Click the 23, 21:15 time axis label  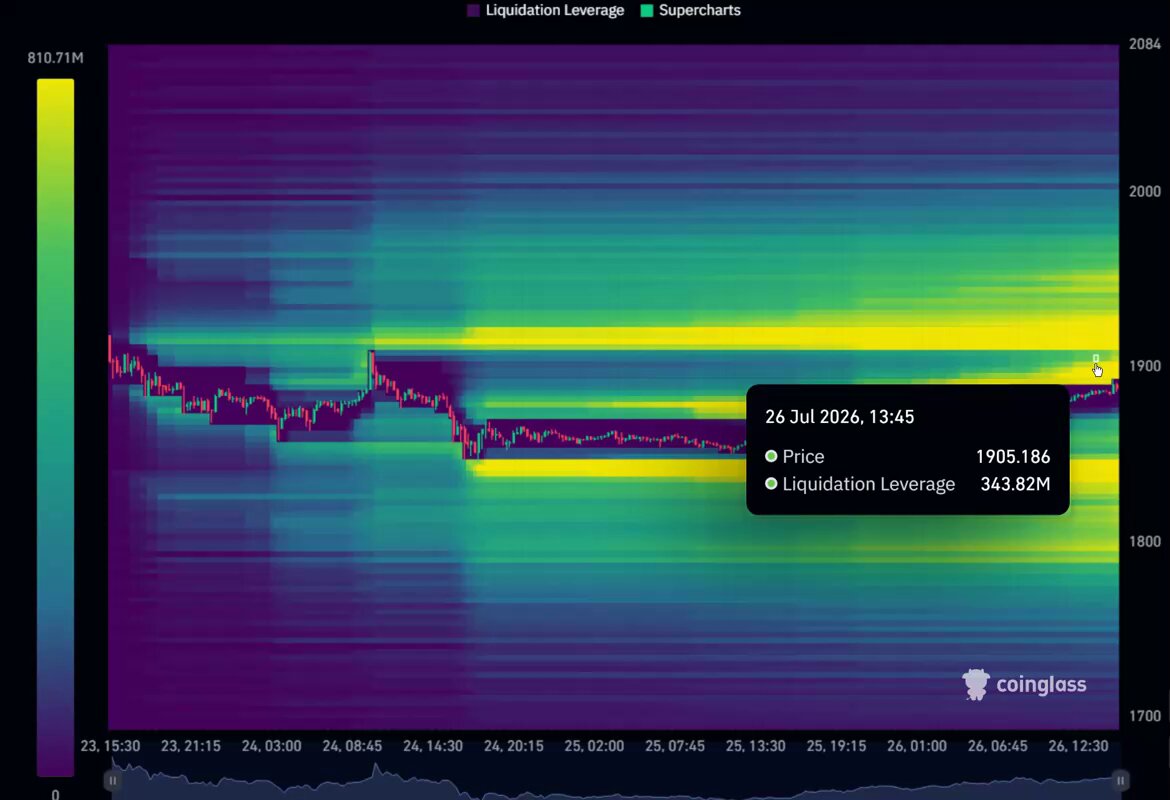click(x=191, y=746)
